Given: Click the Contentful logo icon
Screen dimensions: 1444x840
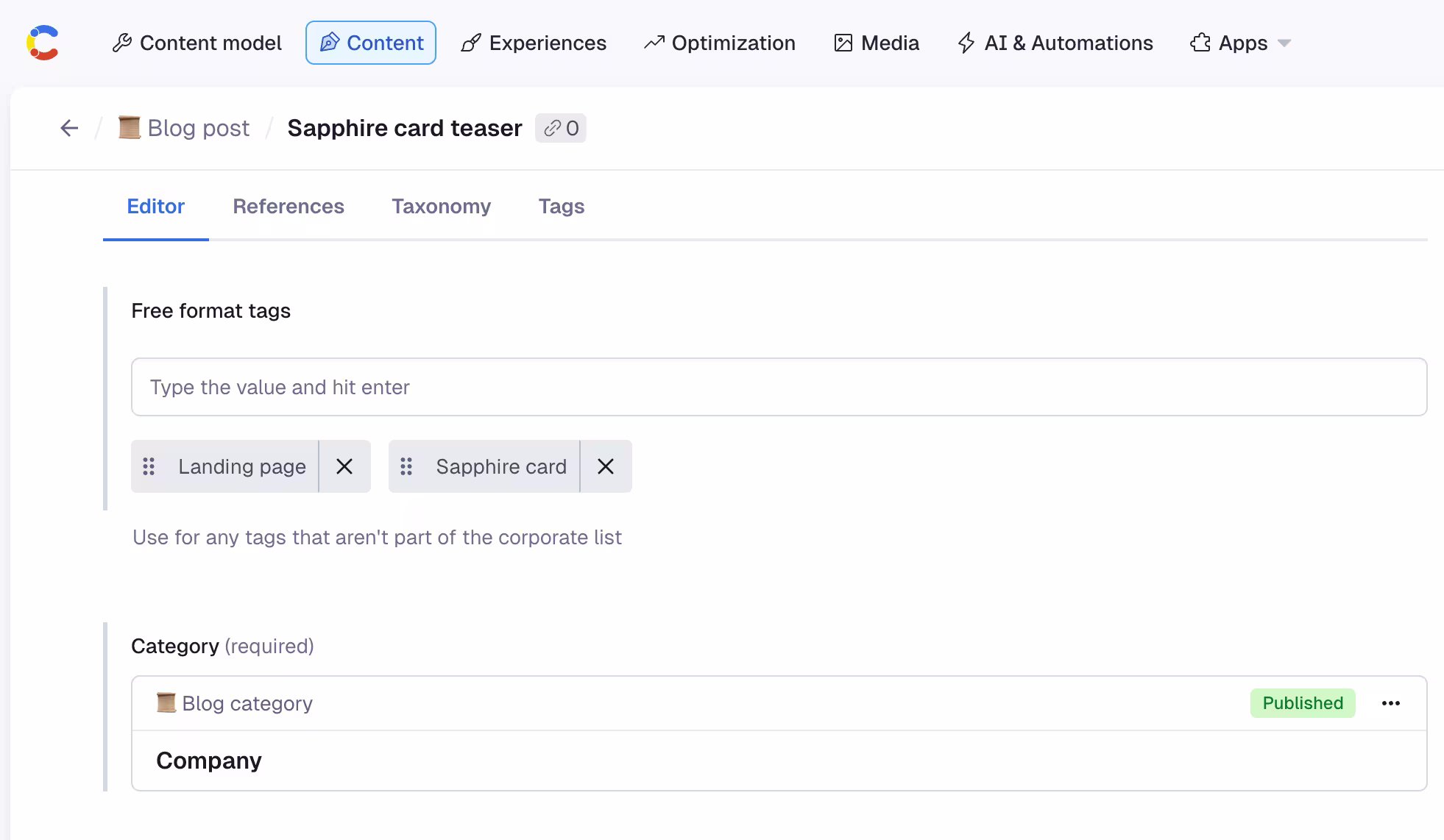Looking at the screenshot, I should [x=43, y=43].
